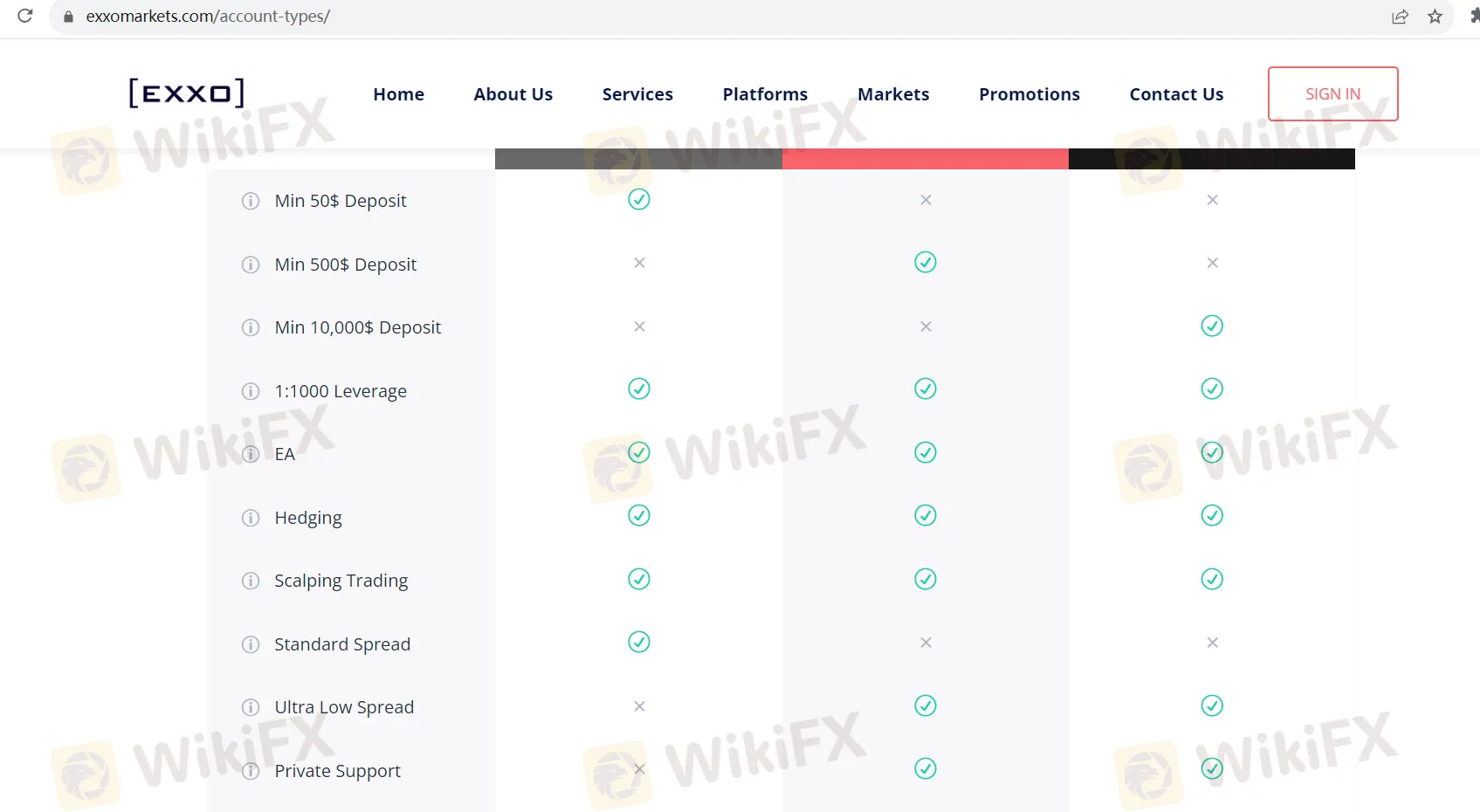
Task: Bookmark this page with the star icon
Action: [x=1435, y=17]
